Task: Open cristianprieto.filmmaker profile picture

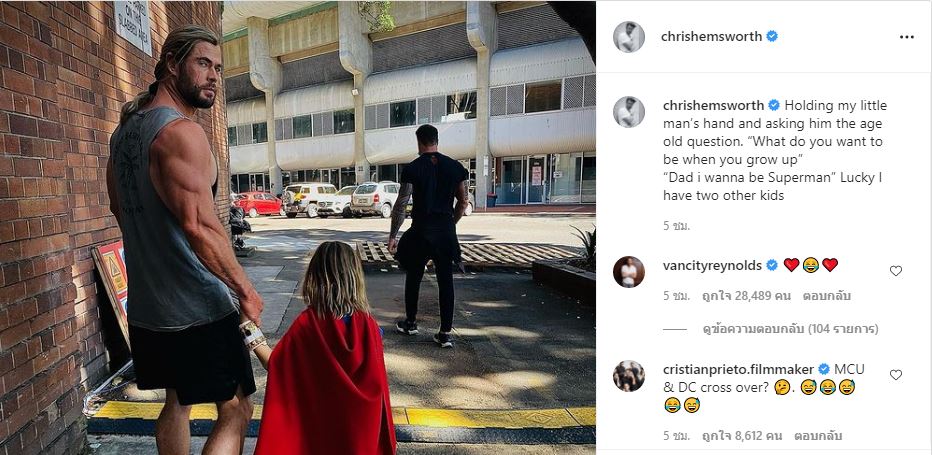Action: tap(628, 376)
